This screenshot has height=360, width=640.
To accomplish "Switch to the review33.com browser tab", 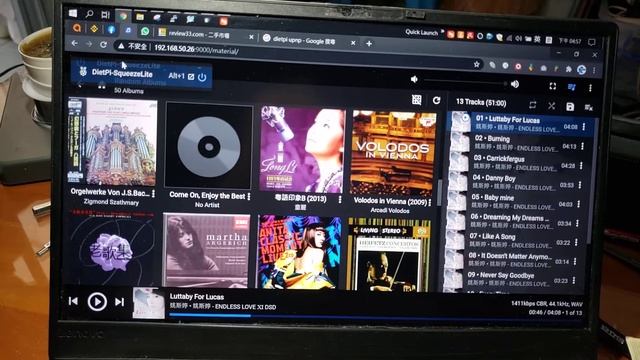I will (204, 35).
